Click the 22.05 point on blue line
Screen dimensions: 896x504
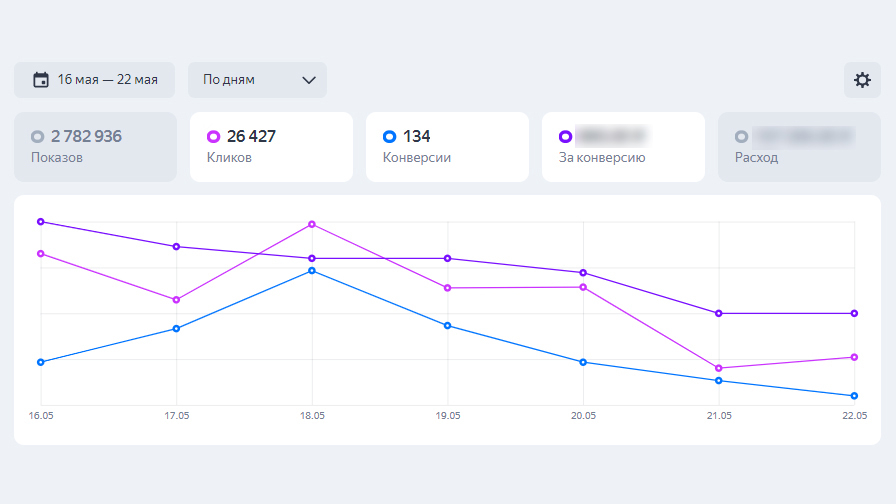tap(854, 396)
